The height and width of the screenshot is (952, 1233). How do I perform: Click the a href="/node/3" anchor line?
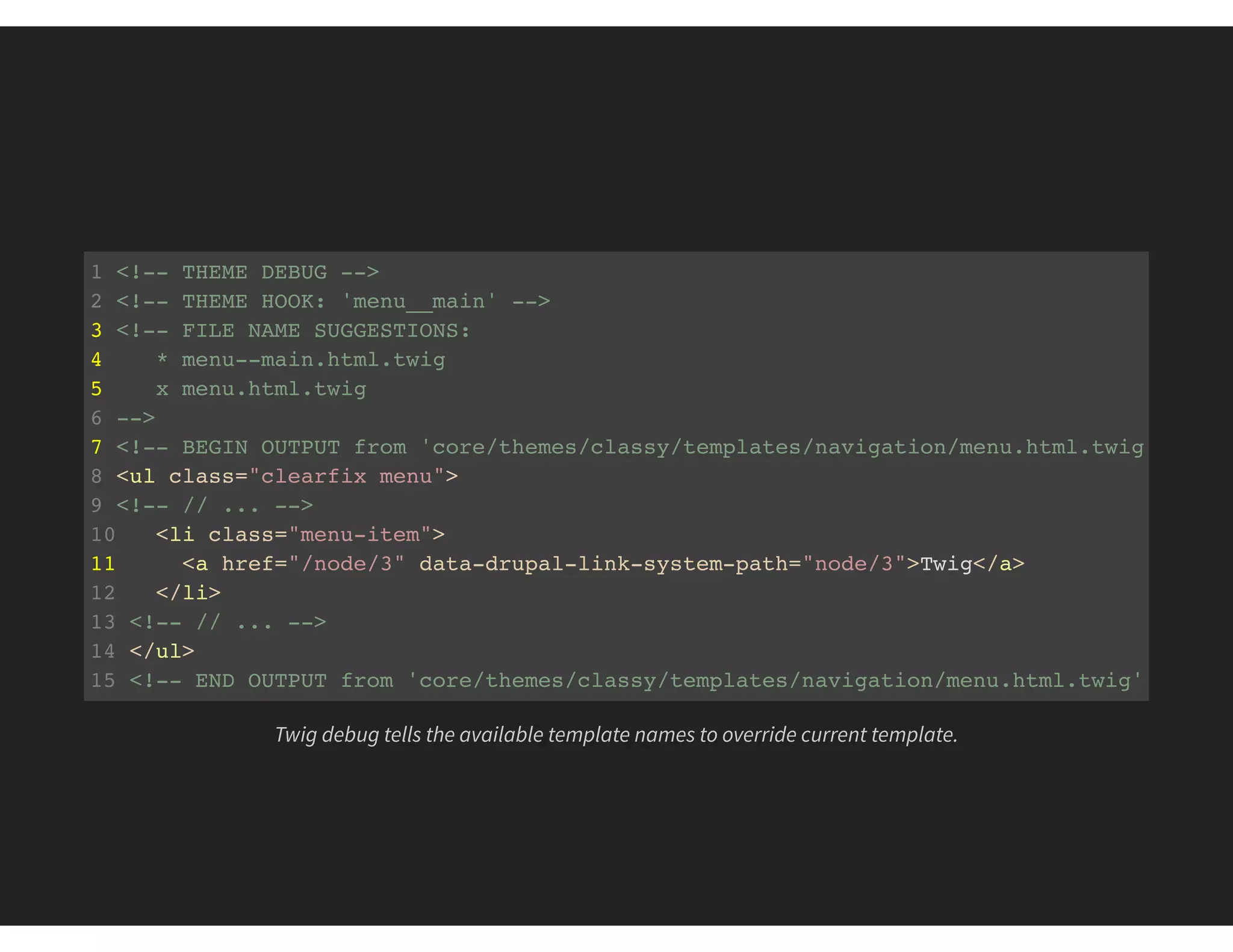point(603,563)
